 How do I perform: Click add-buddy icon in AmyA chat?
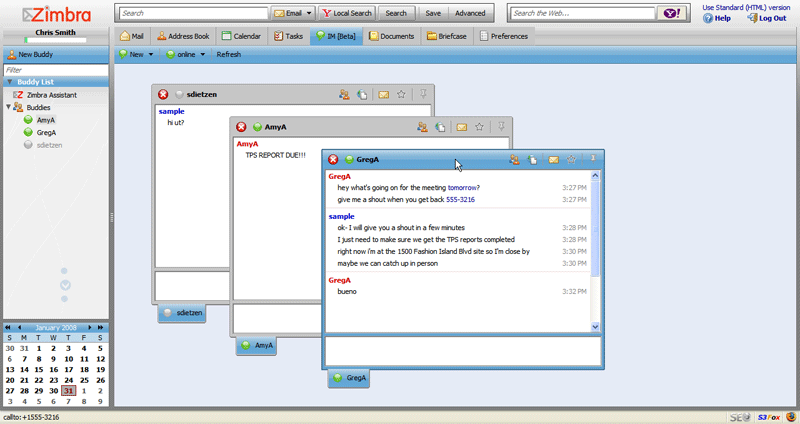tap(422, 127)
